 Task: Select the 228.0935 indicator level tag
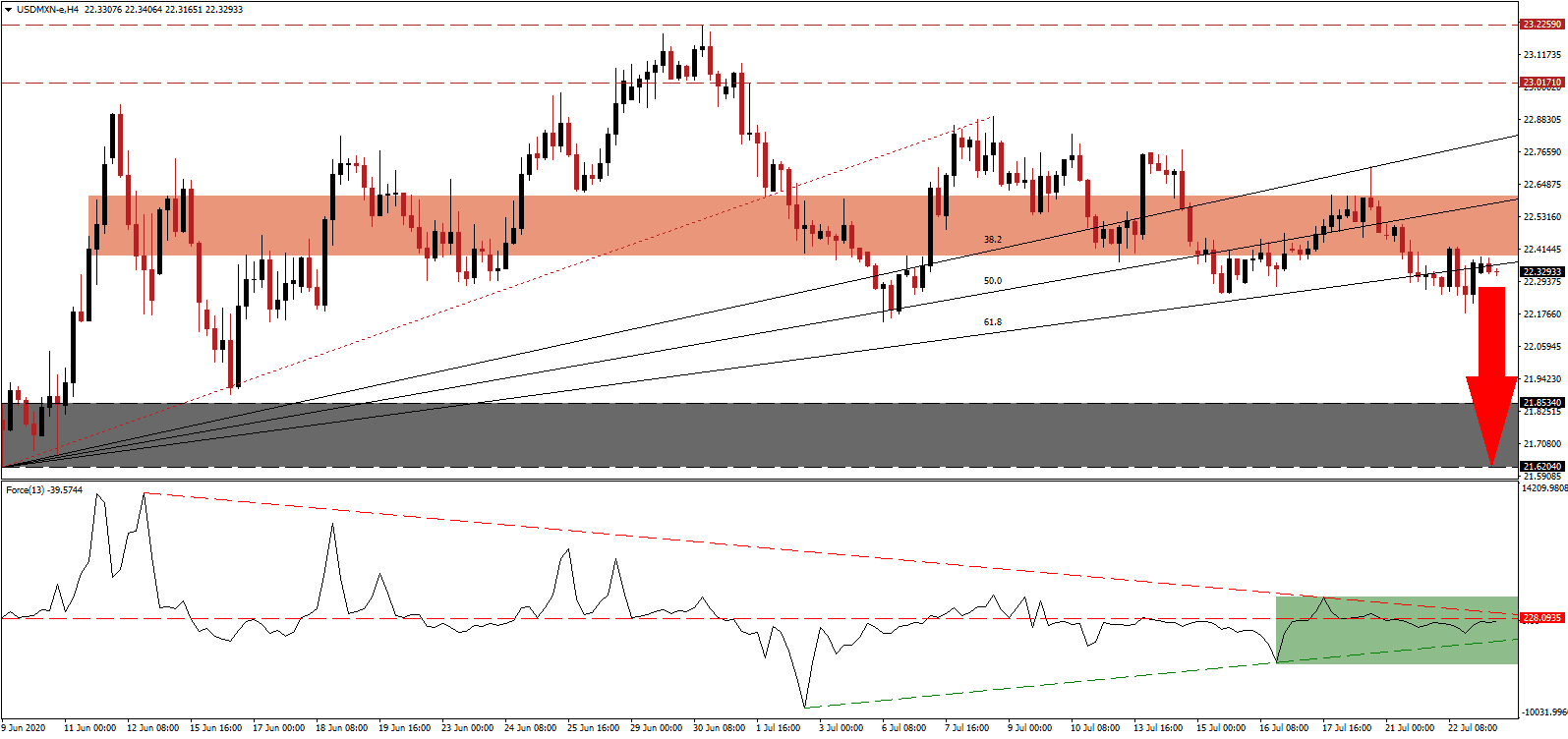tap(1541, 618)
